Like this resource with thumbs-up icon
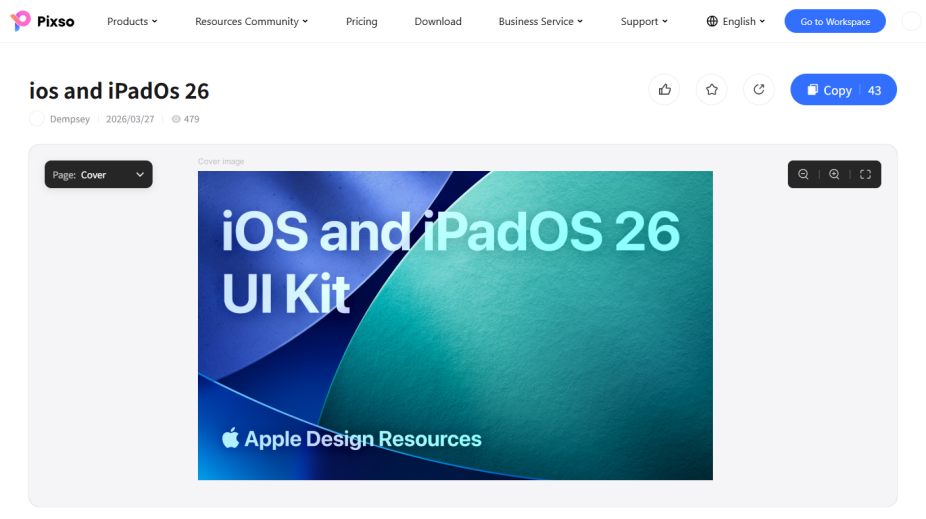926x519 pixels. pyautogui.click(x=664, y=90)
